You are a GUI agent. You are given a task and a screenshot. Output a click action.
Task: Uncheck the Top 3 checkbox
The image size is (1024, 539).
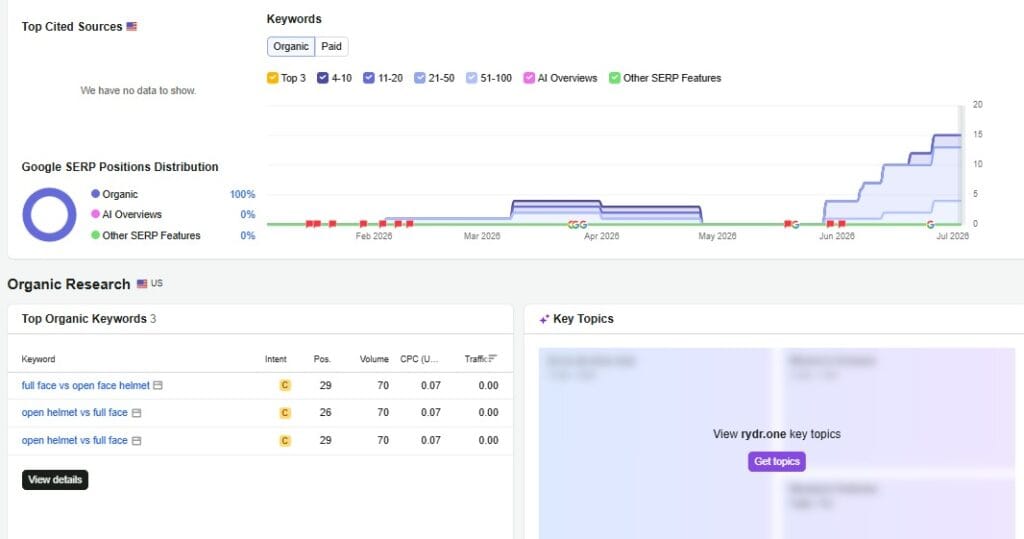(272, 78)
